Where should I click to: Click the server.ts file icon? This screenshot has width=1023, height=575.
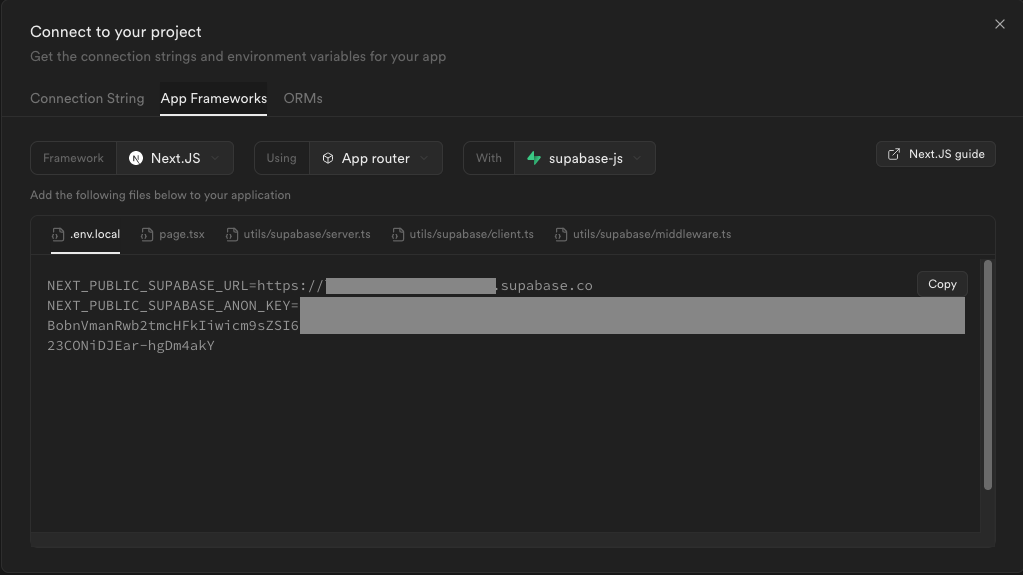point(232,234)
